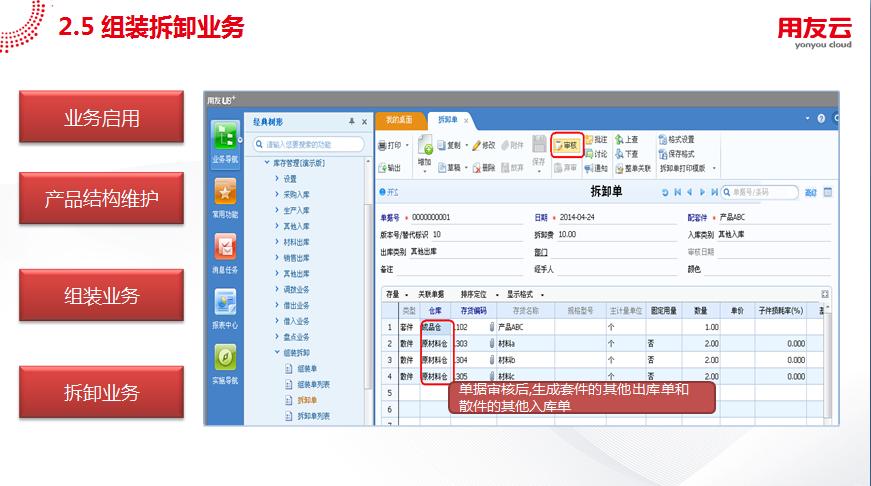Viewport: 871px width, 486px height.
Task: Jump to last record arrow
Action: [714, 192]
